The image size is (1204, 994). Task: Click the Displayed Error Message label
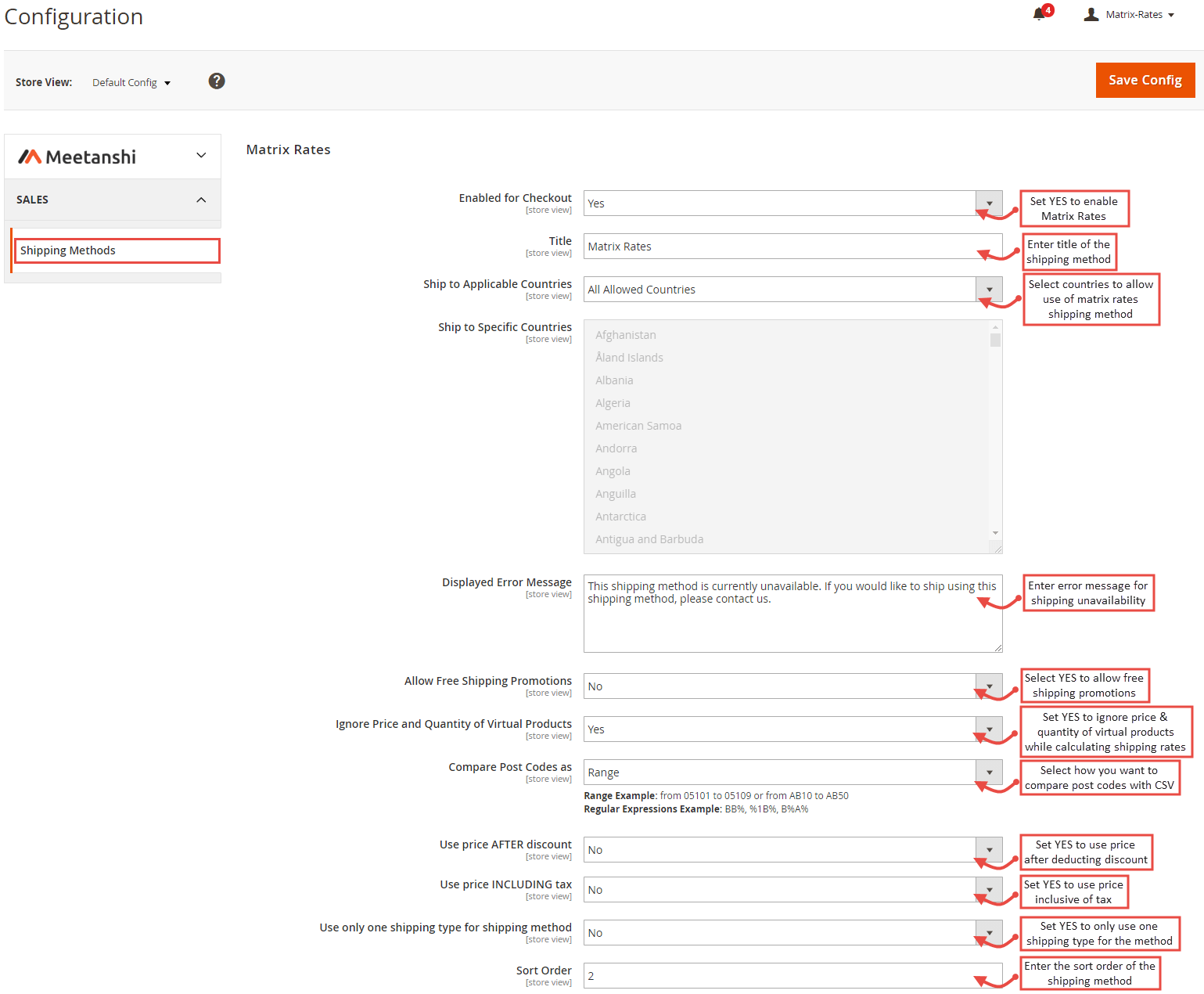click(507, 582)
